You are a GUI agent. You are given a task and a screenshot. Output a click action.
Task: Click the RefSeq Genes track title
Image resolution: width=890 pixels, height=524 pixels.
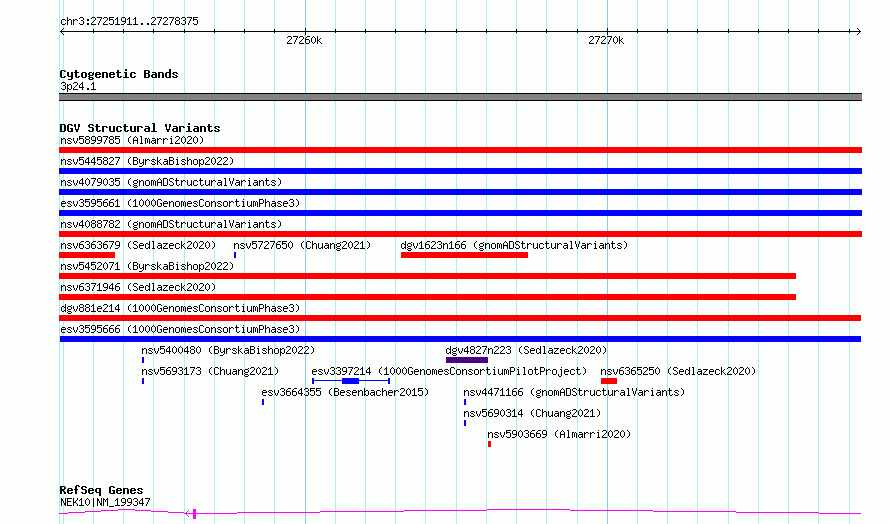pyautogui.click(x=102, y=490)
